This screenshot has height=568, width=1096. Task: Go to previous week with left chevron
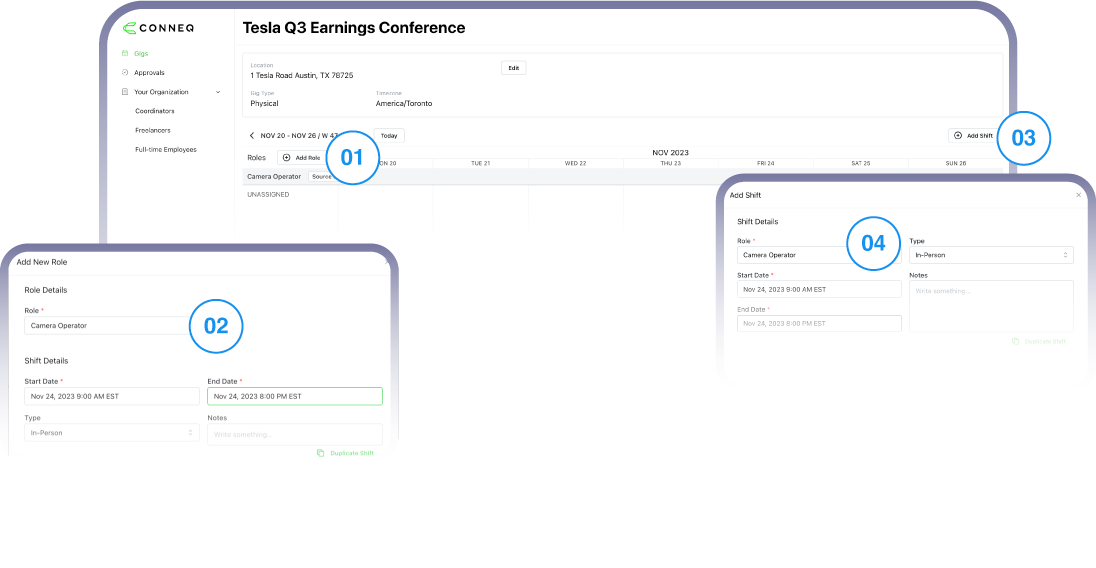tap(252, 136)
